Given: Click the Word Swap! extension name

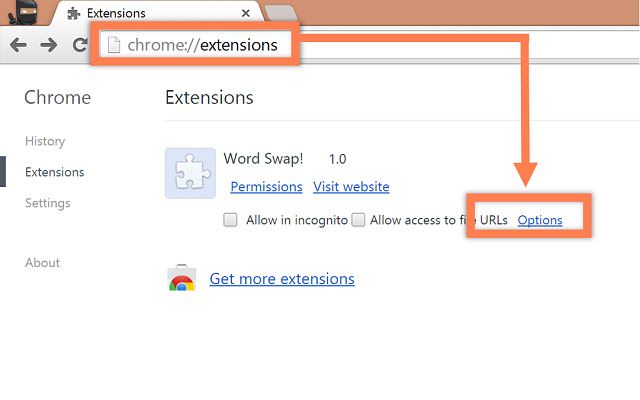Looking at the screenshot, I should pos(263,158).
